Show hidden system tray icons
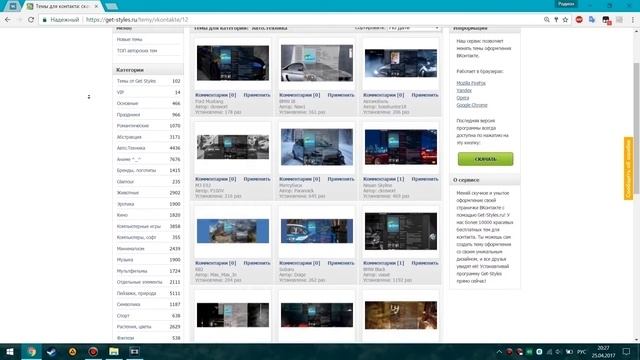 click(499, 351)
